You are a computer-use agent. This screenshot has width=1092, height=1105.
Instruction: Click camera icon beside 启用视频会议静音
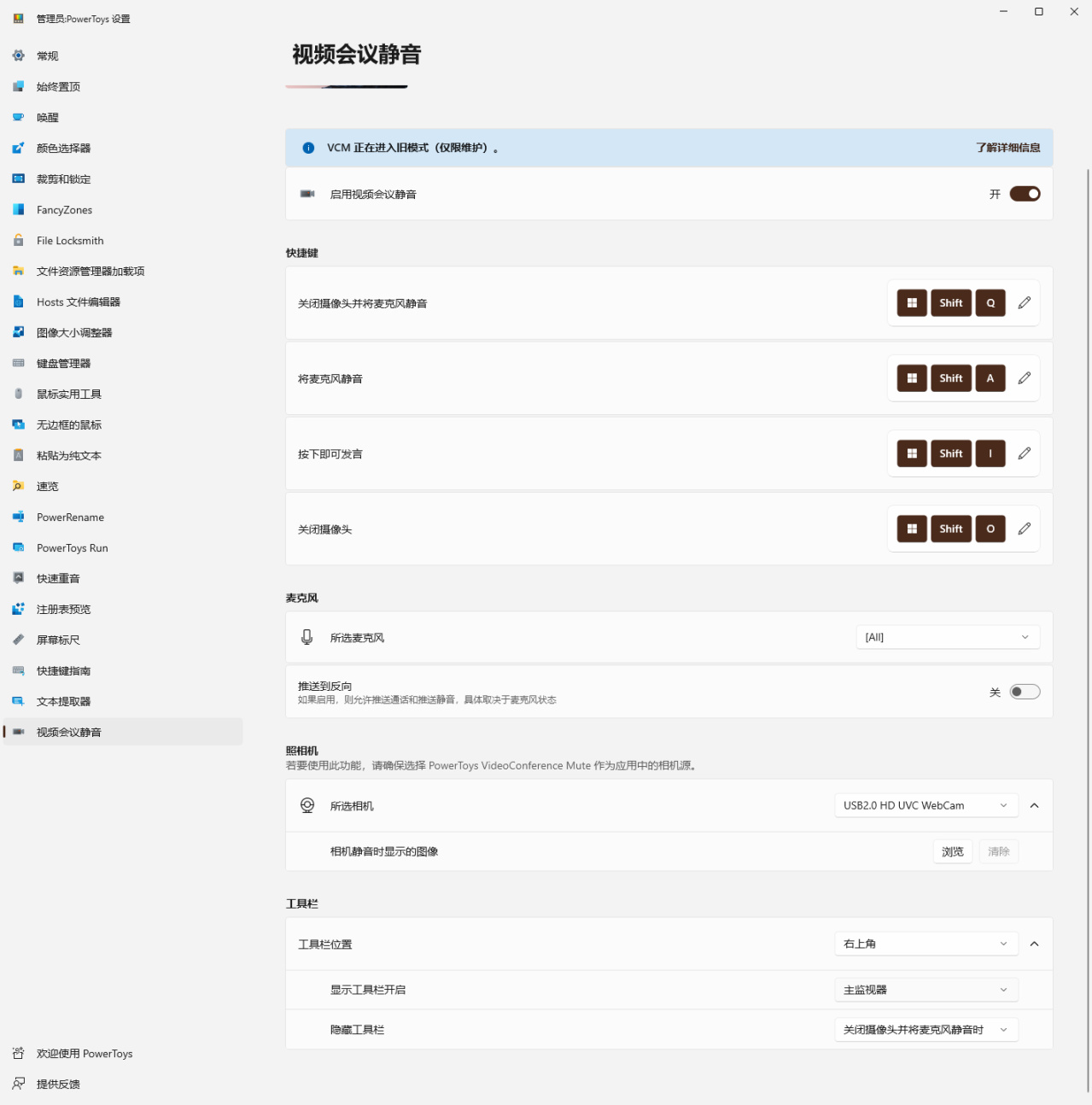point(307,194)
